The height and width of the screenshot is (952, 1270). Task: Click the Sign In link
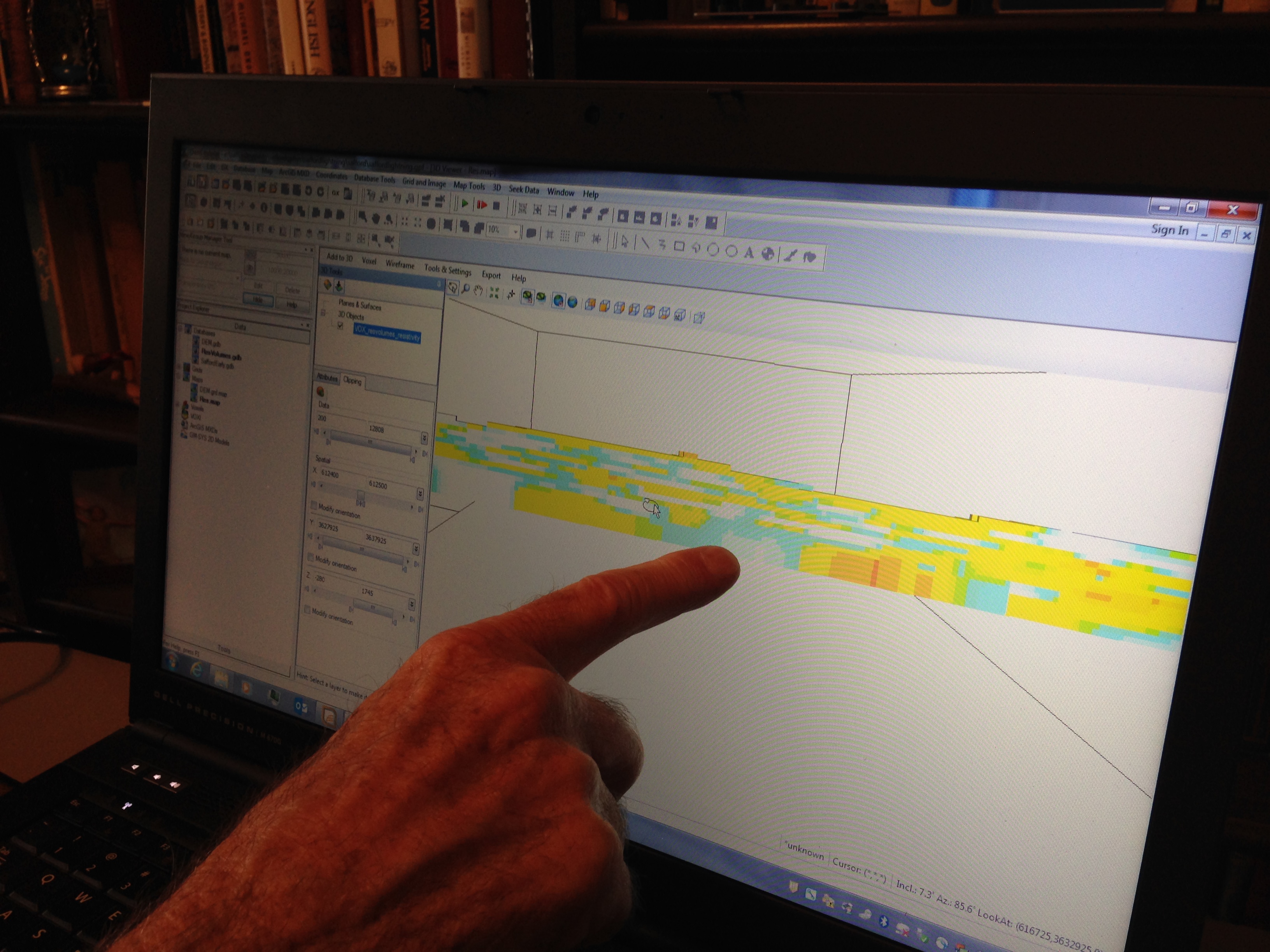pyautogui.click(x=1170, y=230)
